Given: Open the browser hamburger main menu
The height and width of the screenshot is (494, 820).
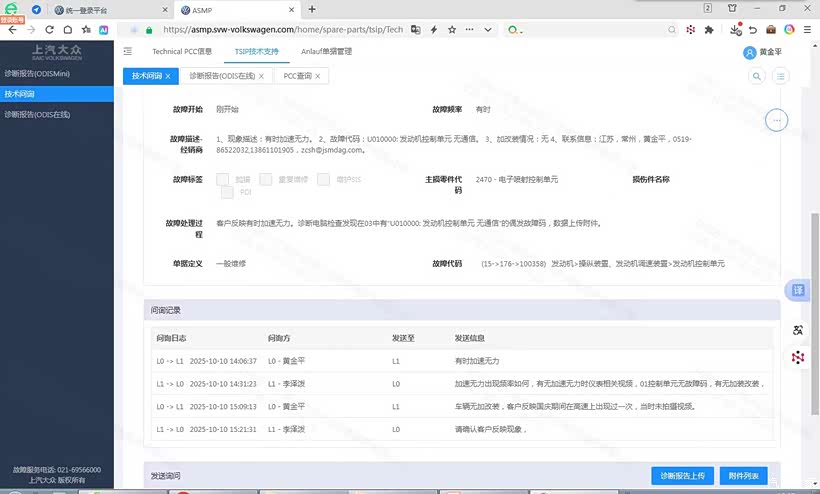Looking at the screenshot, I should click(x=807, y=30).
